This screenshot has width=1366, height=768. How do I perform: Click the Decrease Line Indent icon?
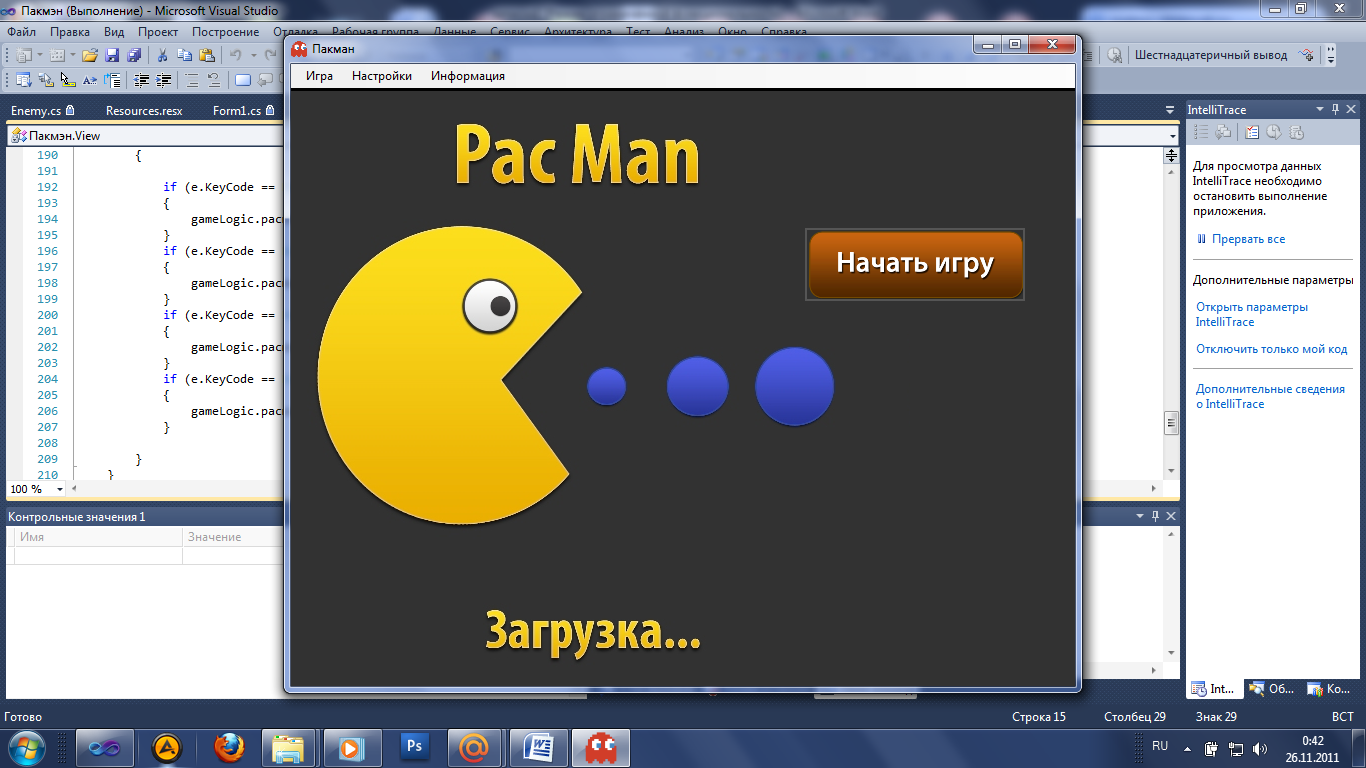click(142, 80)
